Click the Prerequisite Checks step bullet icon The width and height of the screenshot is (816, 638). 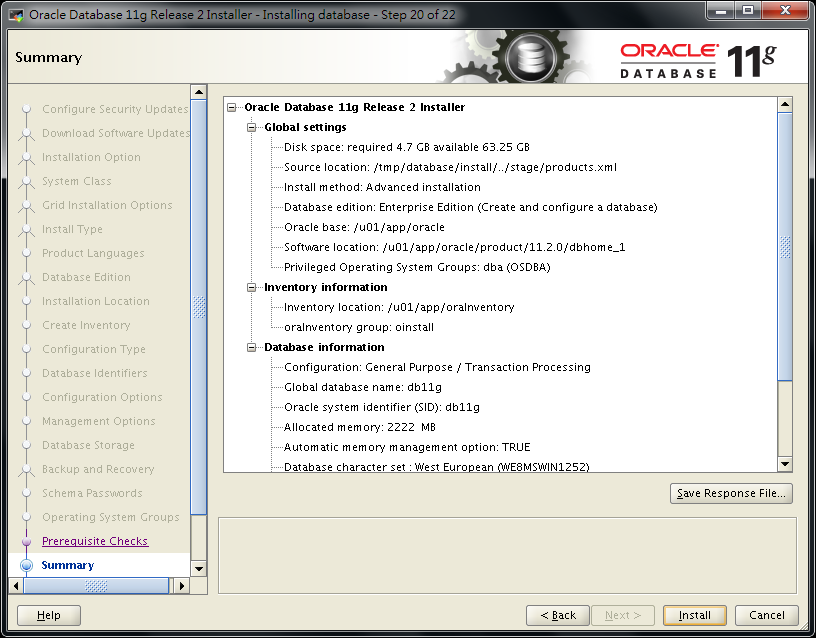[26, 541]
